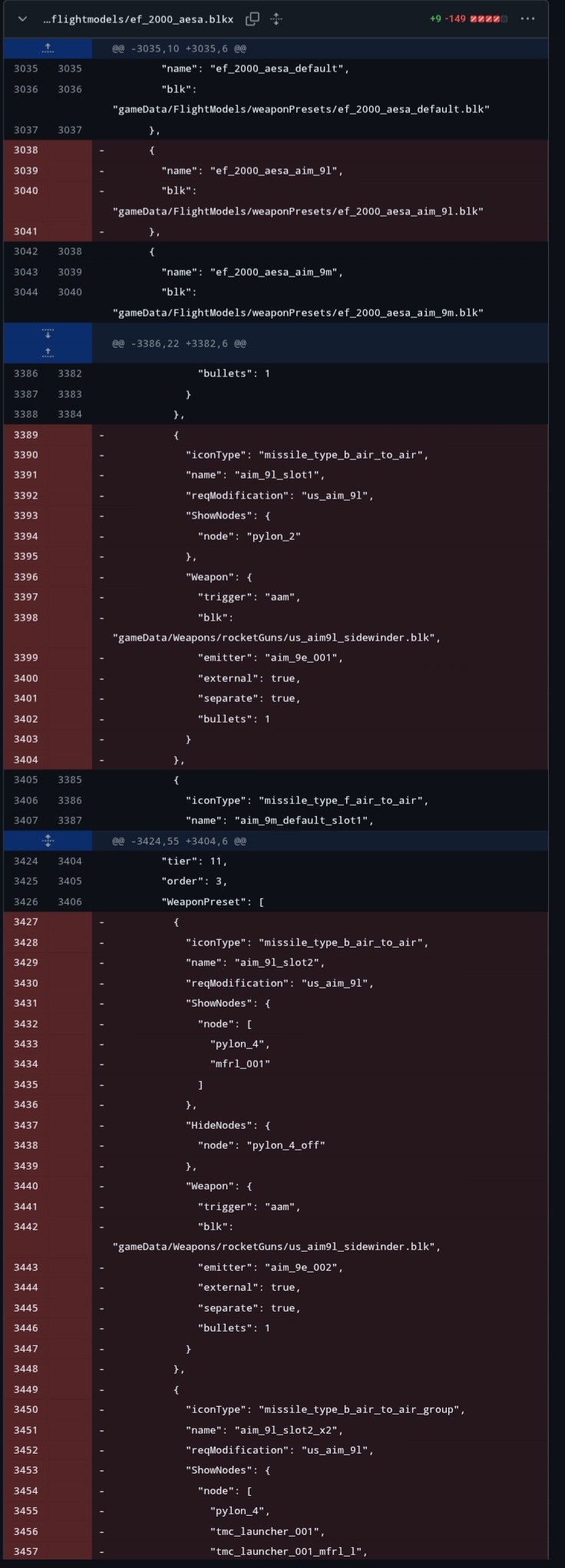The width and height of the screenshot is (565, 1568).
Task: Collapse the ef_2000_aesa.blkx file diff
Action: coord(22,18)
